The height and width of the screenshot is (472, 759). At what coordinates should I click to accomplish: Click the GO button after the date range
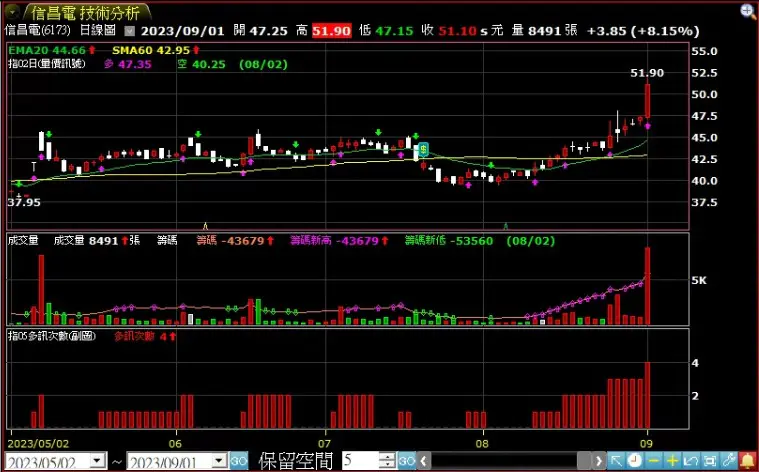pyautogui.click(x=239, y=460)
